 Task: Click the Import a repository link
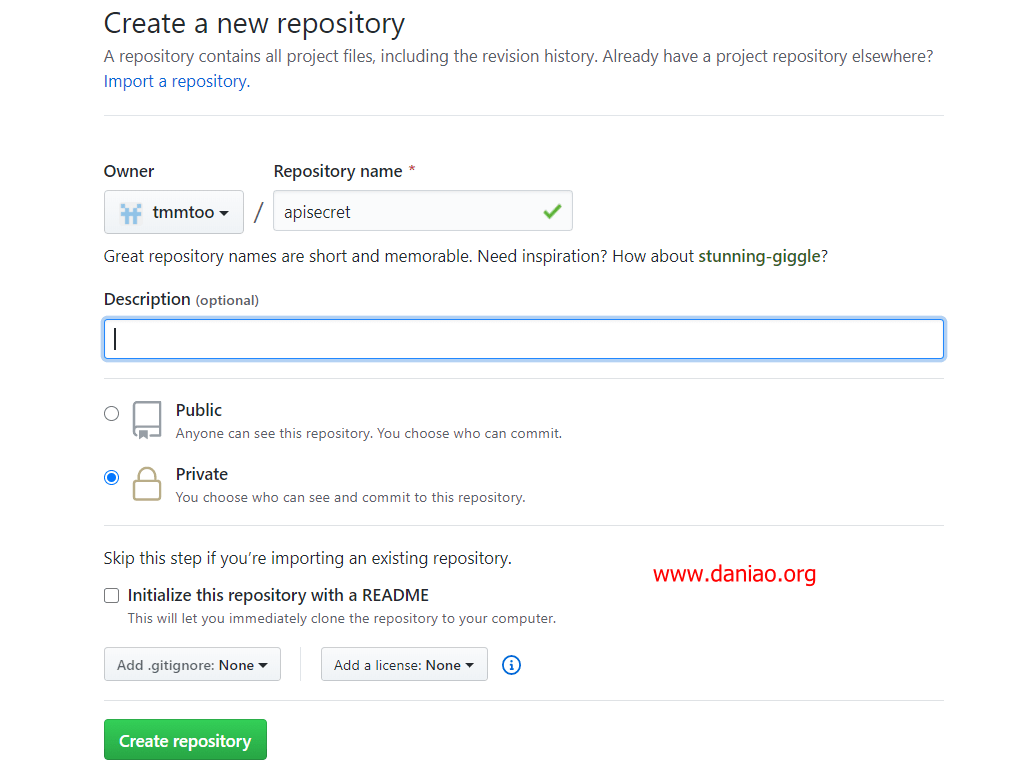tap(177, 81)
